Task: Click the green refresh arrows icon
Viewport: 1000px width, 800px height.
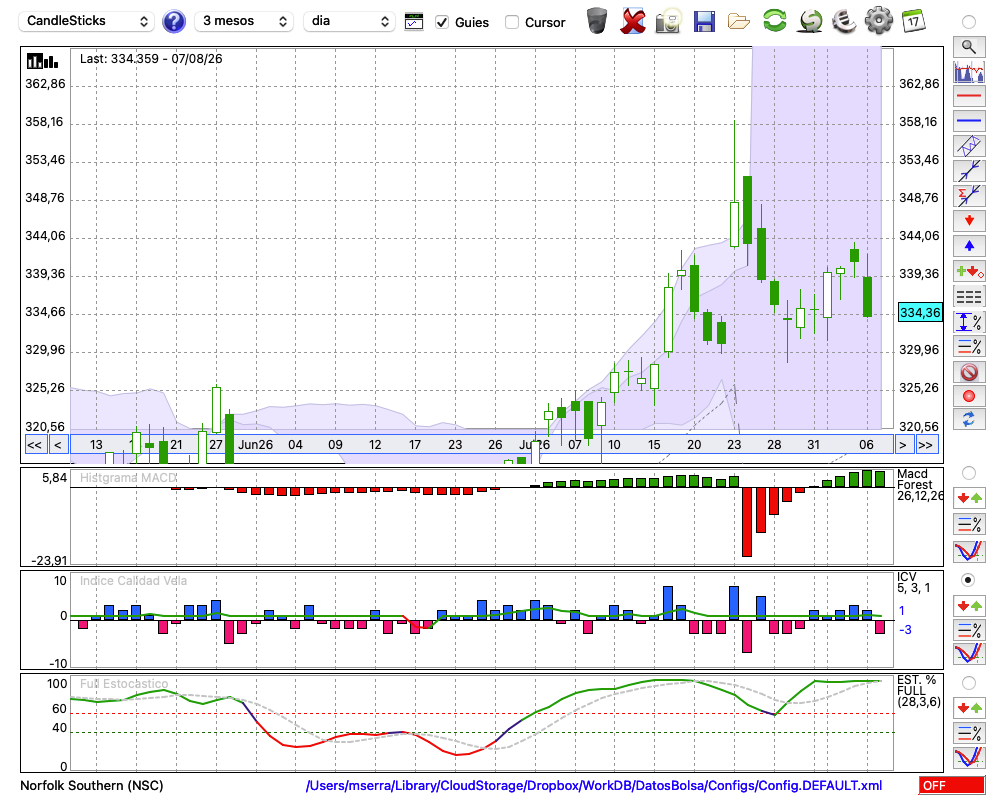Action: [x=774, y=20]
